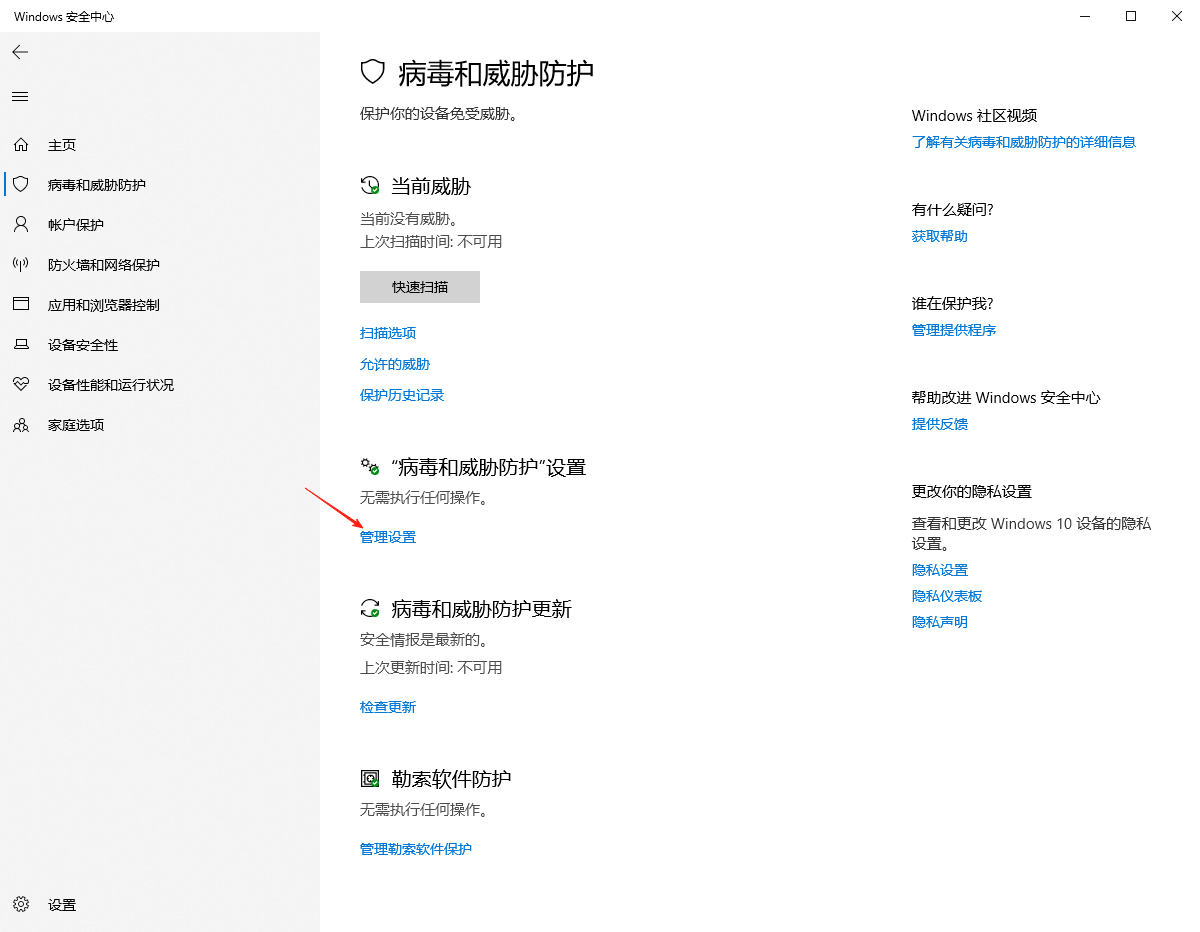
Task: Open 管理勒索软件保护 link
Action: 416,849
